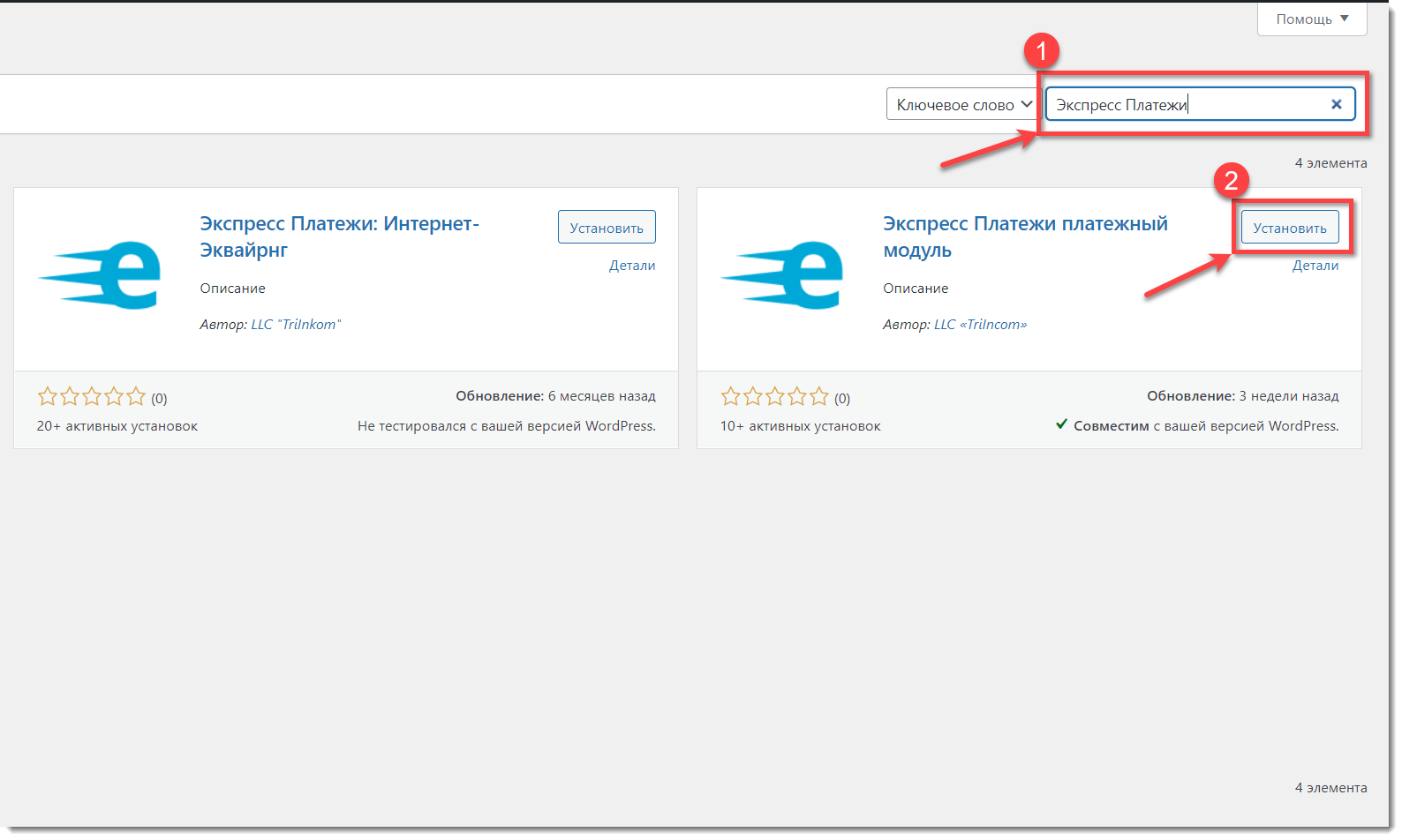Image resolution: width=1402 pixels, height=840 pixels.
Task: Click the logo icon of the платежный модуль plugin
Action: click(782, 275)
